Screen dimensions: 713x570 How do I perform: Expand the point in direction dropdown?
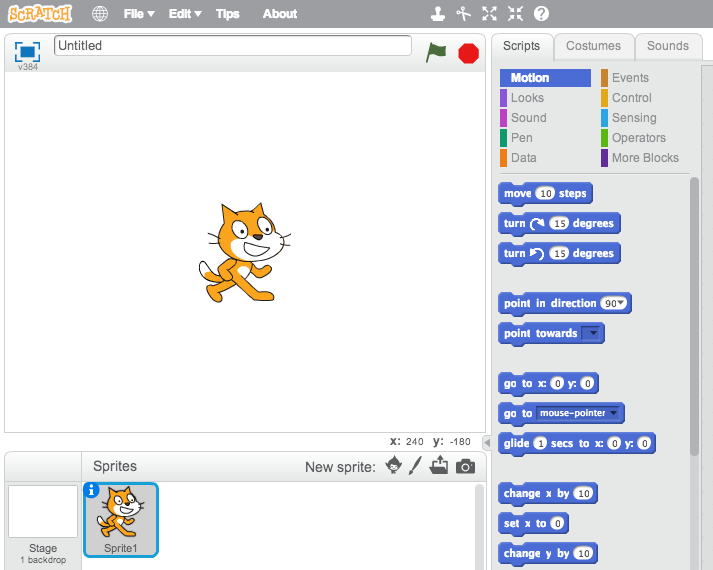[x=622, y=303]
